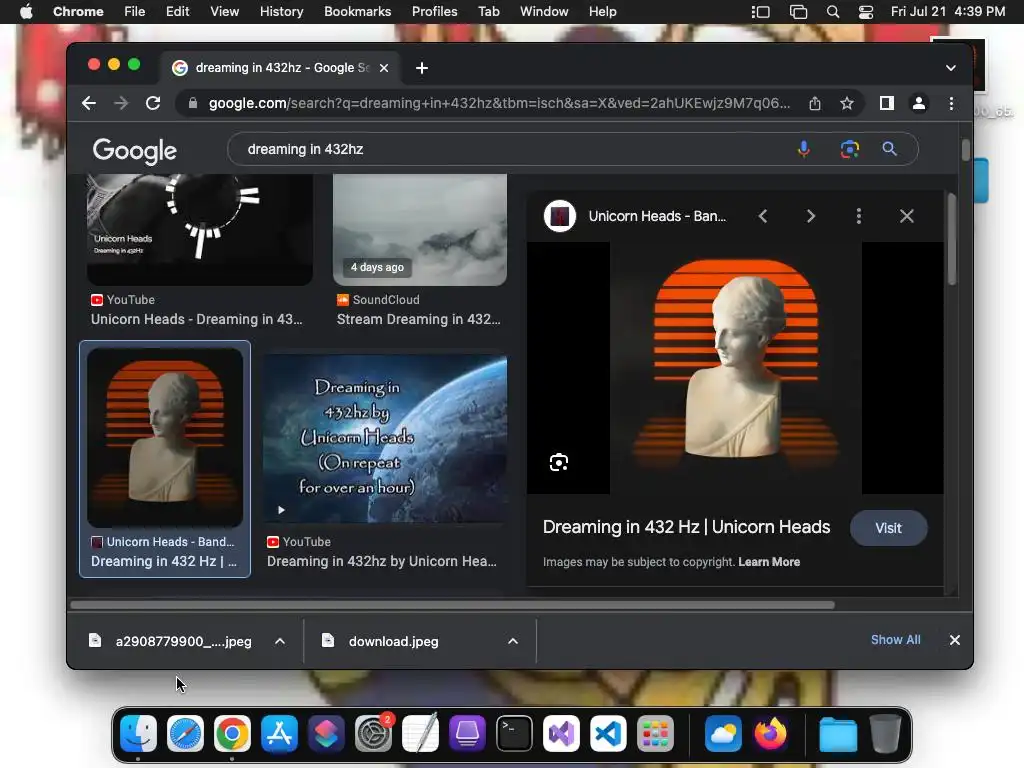
Task: Search by image with Google Lens
Action: click(850, 150)
